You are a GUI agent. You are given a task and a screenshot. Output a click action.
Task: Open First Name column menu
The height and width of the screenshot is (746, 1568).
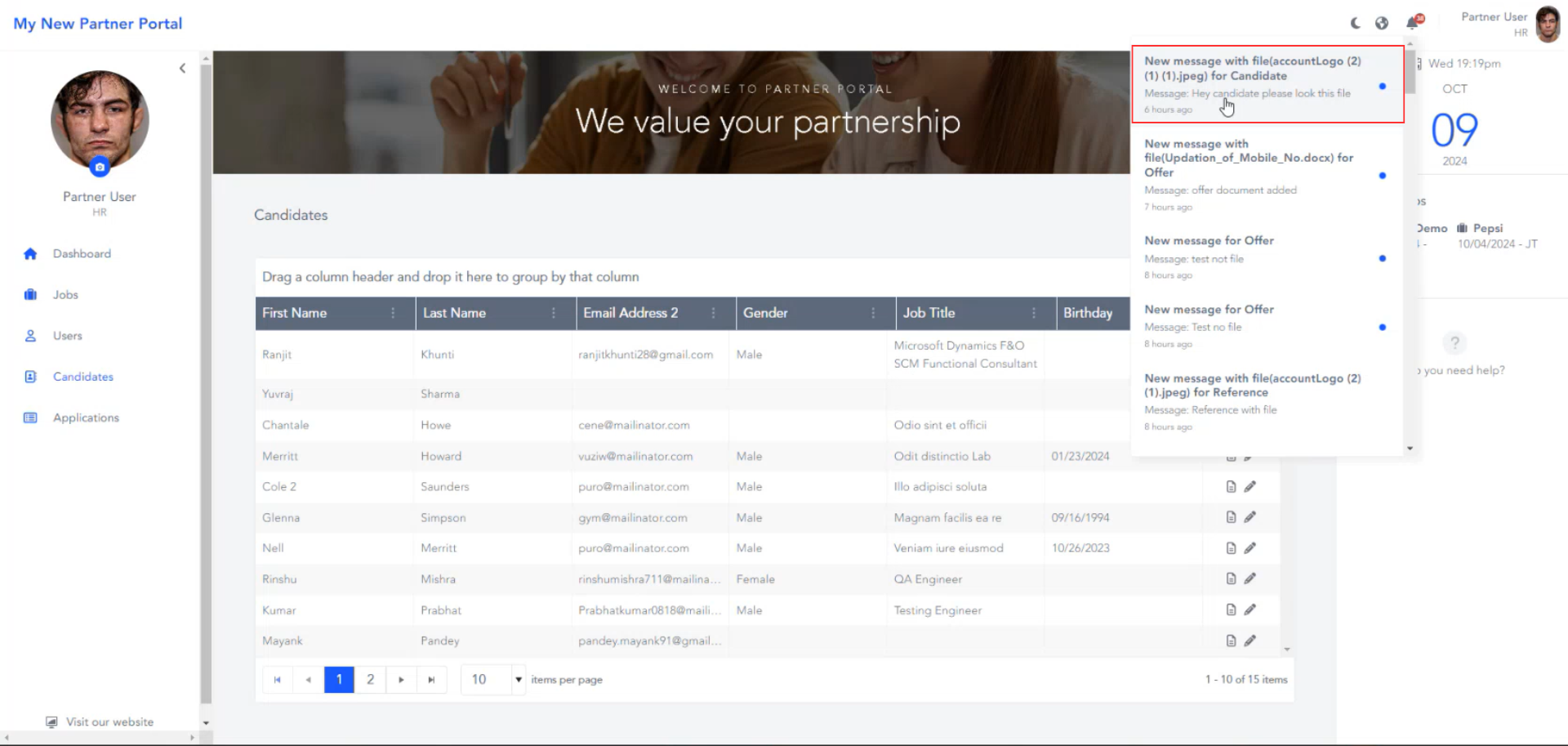click(x=393, y=313)
